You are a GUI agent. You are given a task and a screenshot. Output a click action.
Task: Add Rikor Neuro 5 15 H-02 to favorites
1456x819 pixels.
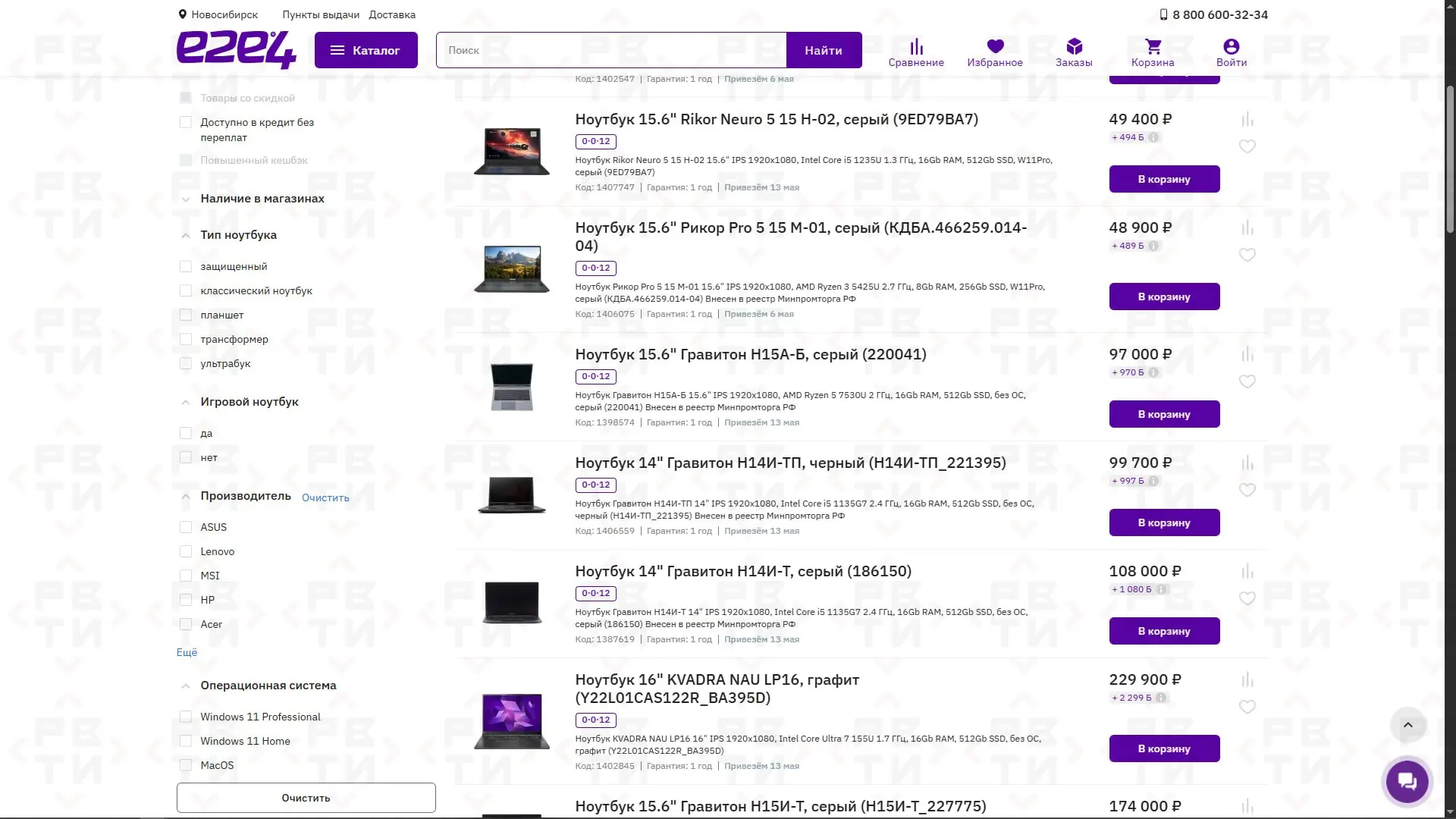click(1247, 146)
